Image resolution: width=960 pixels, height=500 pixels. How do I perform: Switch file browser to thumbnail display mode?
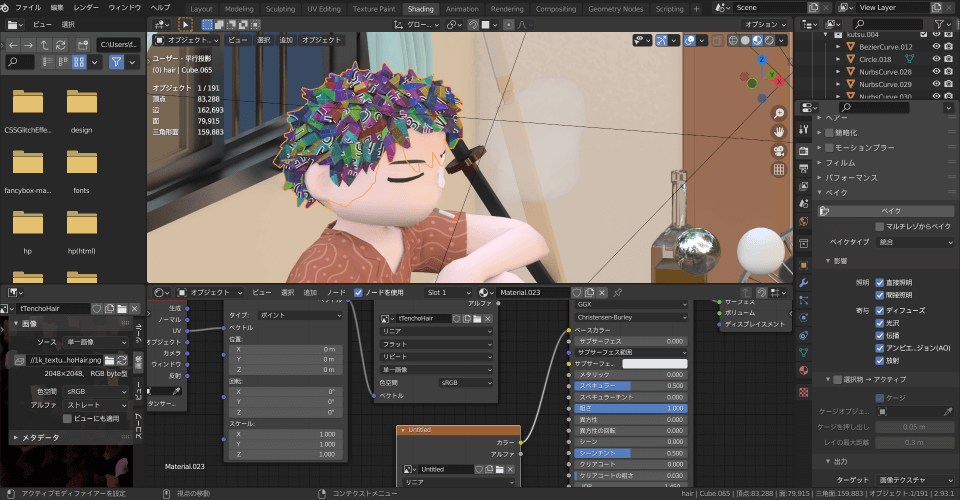pyautogui.click(x=79, y=62)
